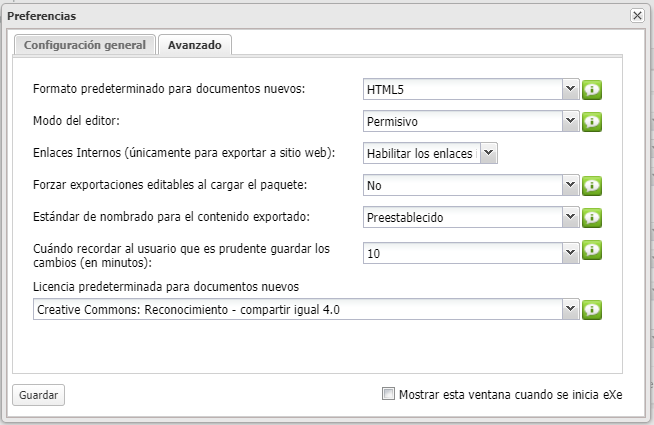Expand the Preestablecido naming standard dropdown
This screenshot has width=654, height=425.
[571, 217]
